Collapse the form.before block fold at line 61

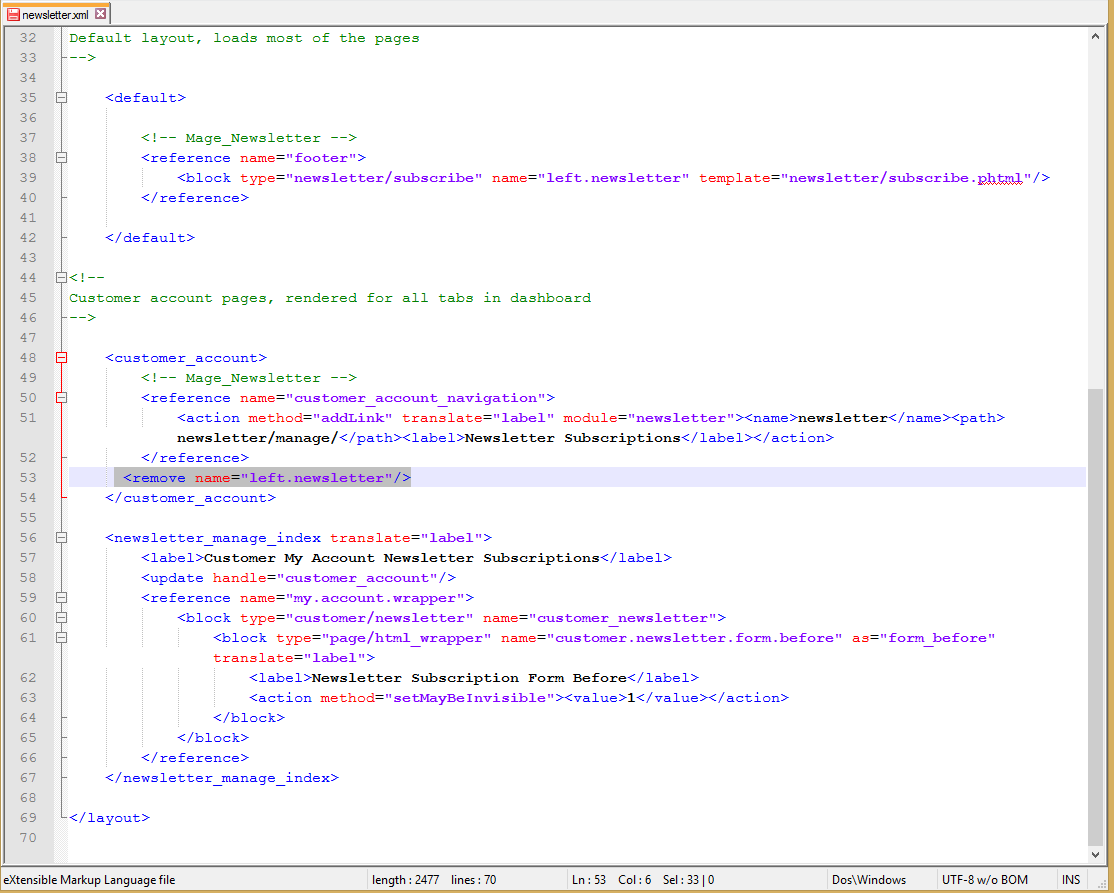pos(62,638)
